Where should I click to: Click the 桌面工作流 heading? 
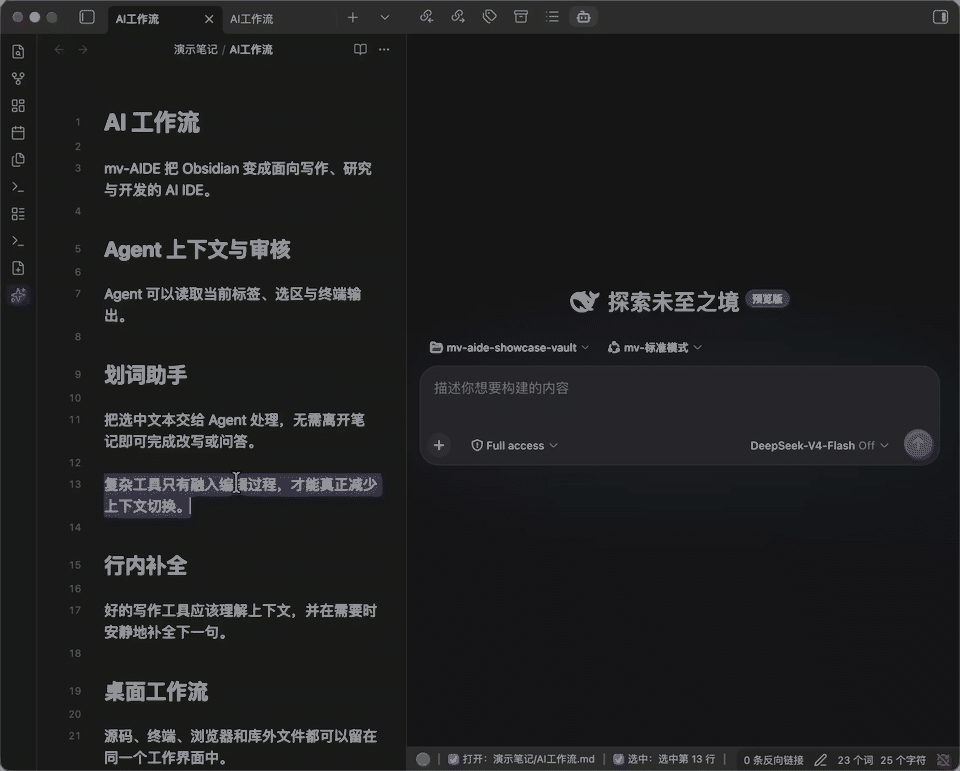(156, 691)
